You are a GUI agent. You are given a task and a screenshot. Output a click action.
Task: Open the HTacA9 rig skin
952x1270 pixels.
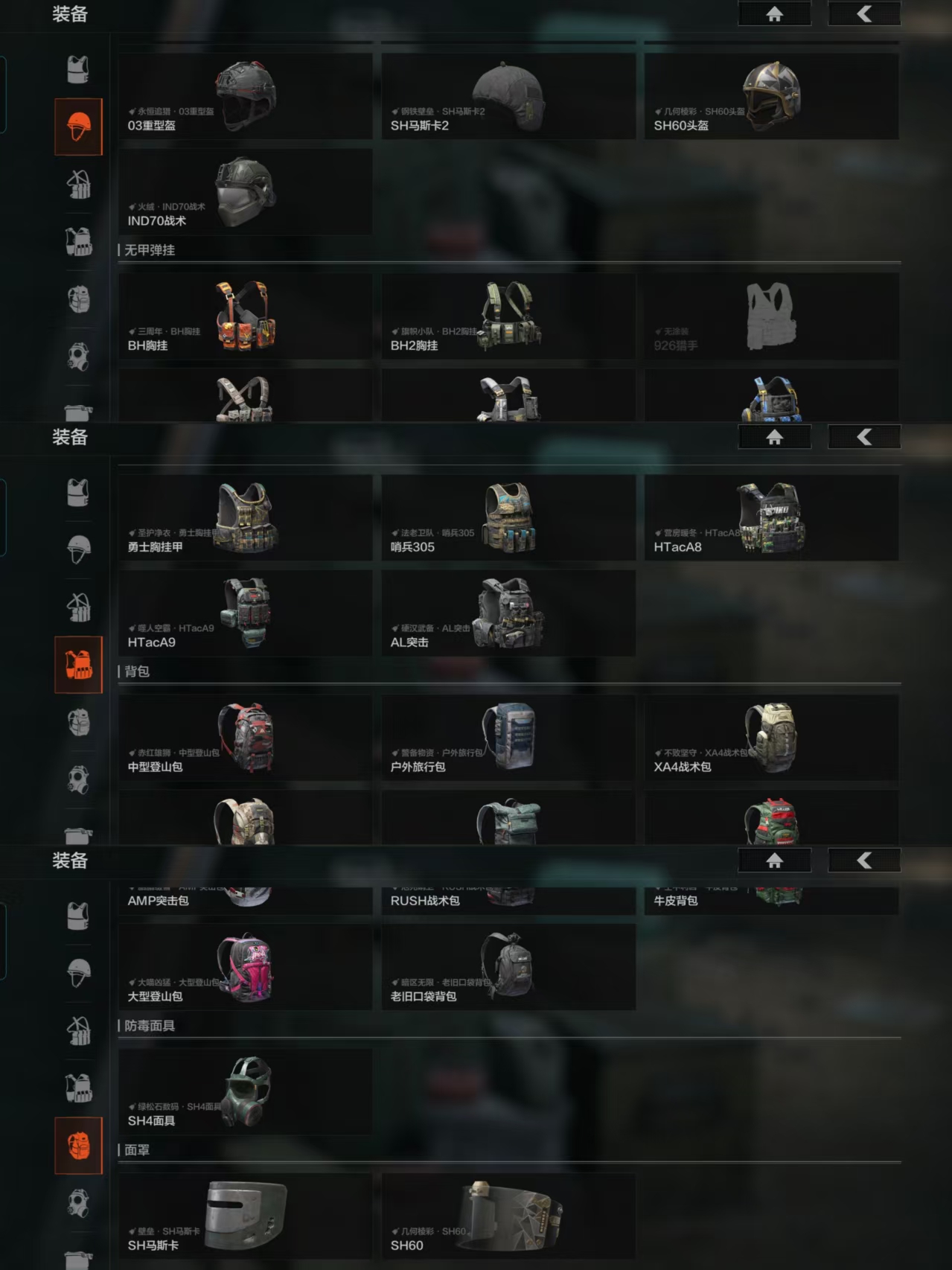[246, 613]
